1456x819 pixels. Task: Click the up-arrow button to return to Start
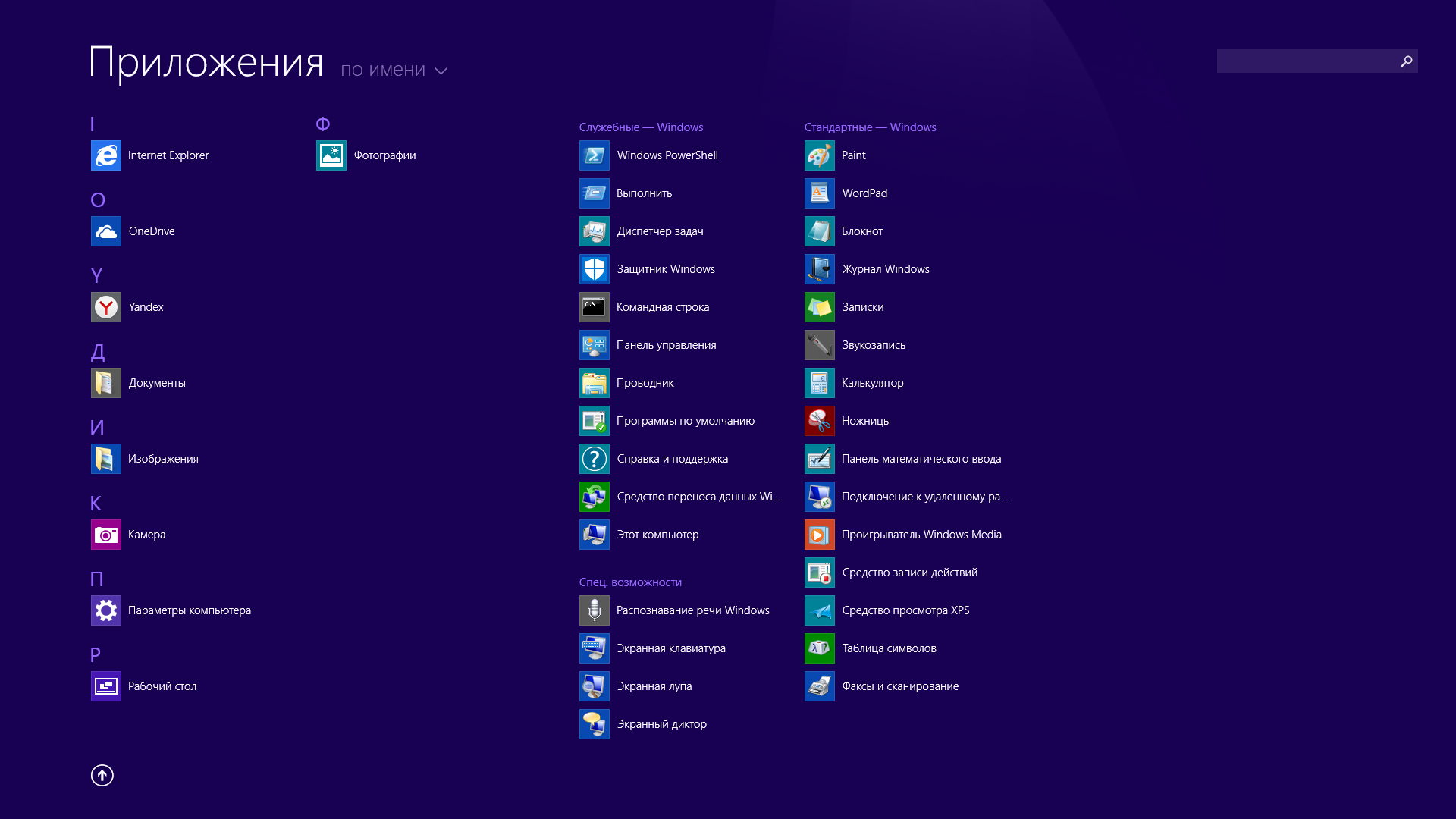(102, 775)
